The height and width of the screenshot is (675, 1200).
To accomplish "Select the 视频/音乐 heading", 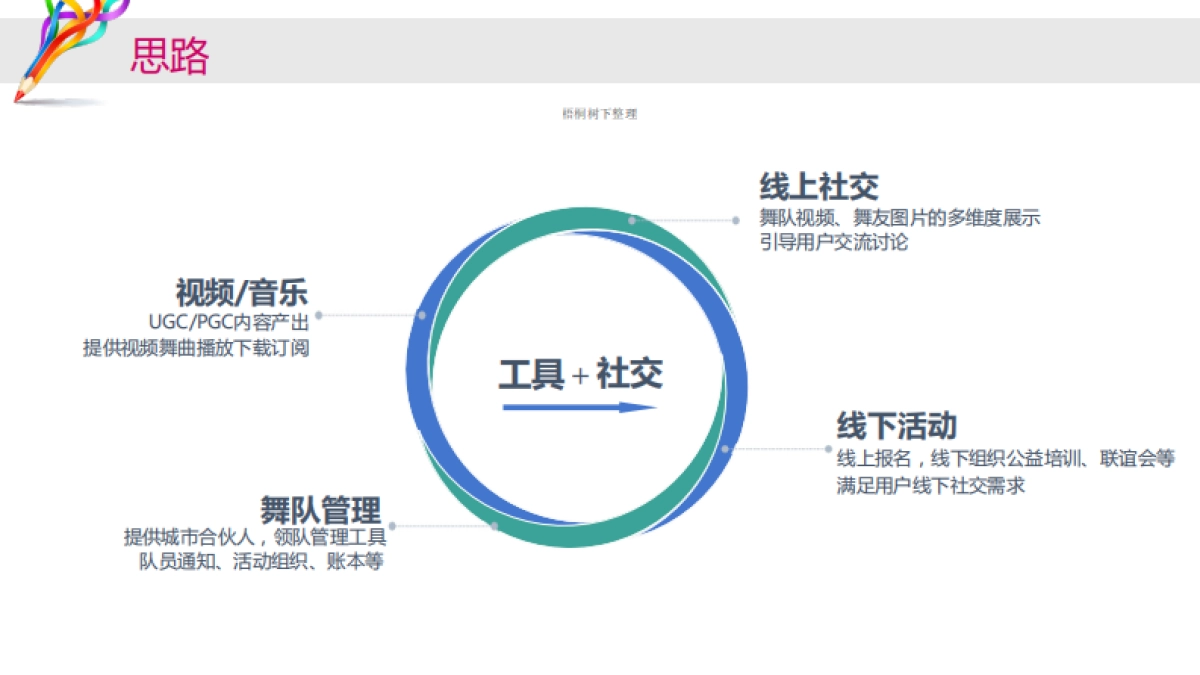I will click(240, 295).
